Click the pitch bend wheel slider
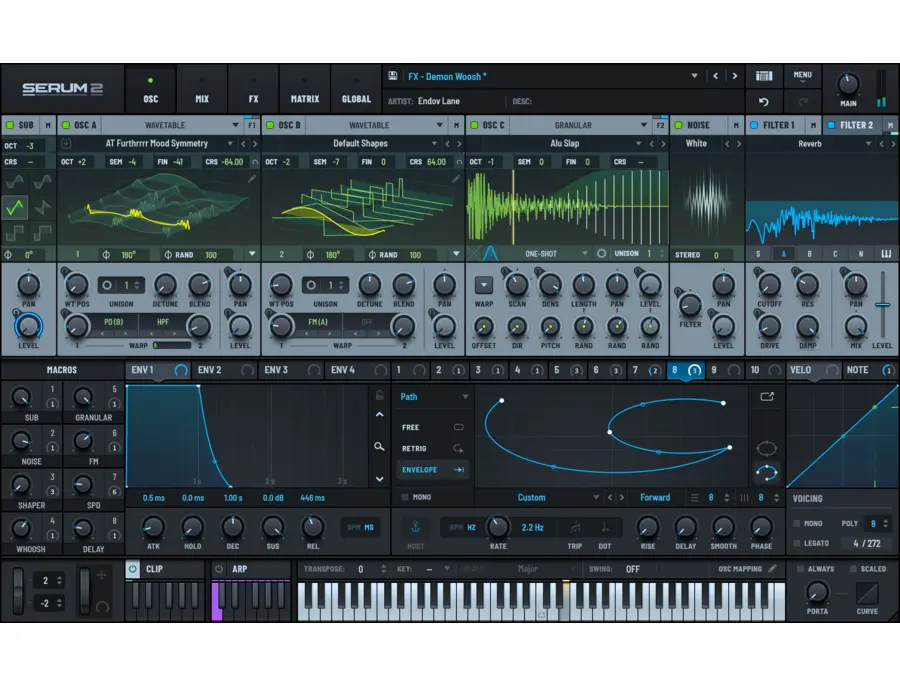900x687 pixels. click(x=18, y=591)
